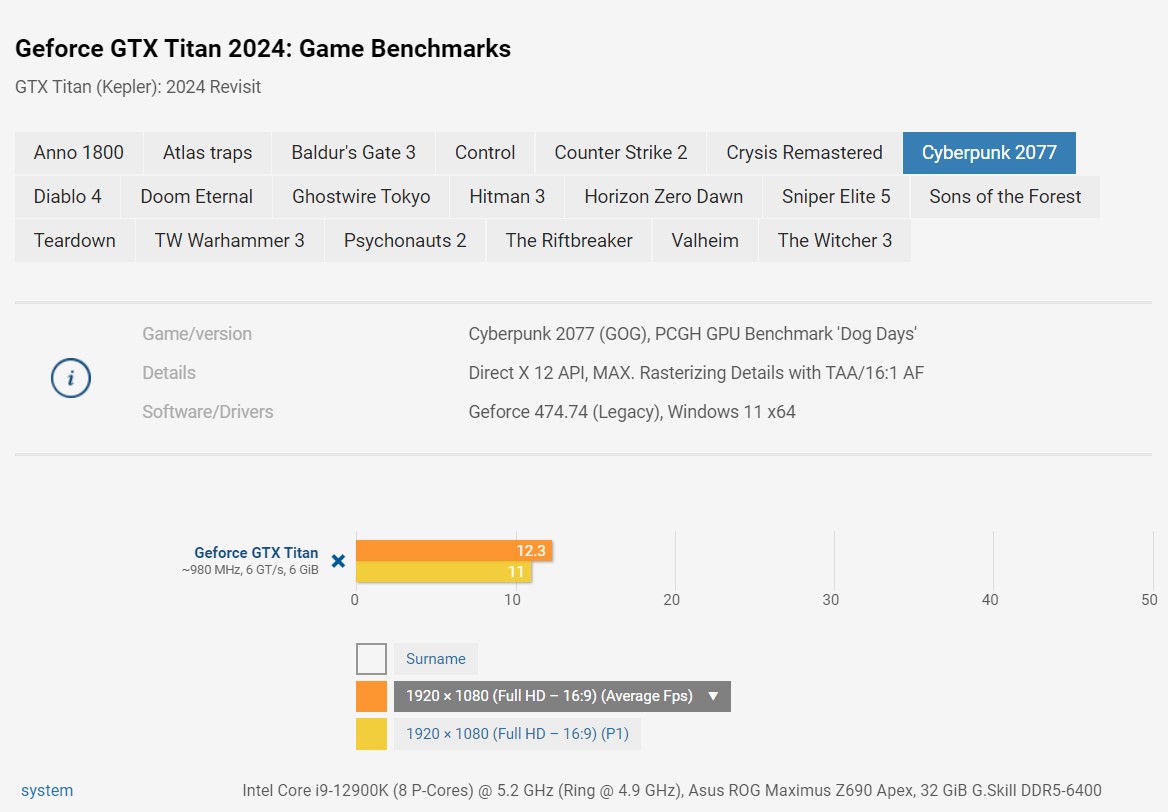The image size is (1168, 812).
Task: View Doom Eternal benchmark tab
Action: tap(197, 197)
